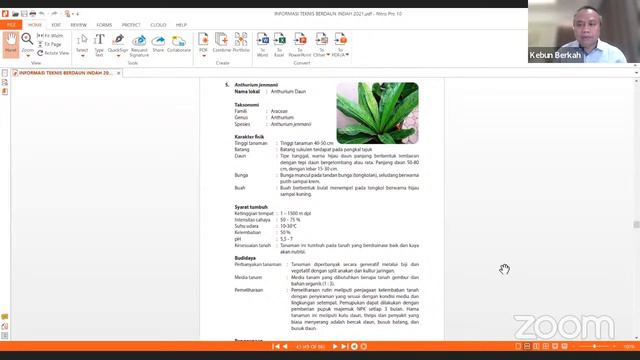Screen dimensions: 640x360
Task: Click the Redo quick access icon
Action: coord(54,14)
